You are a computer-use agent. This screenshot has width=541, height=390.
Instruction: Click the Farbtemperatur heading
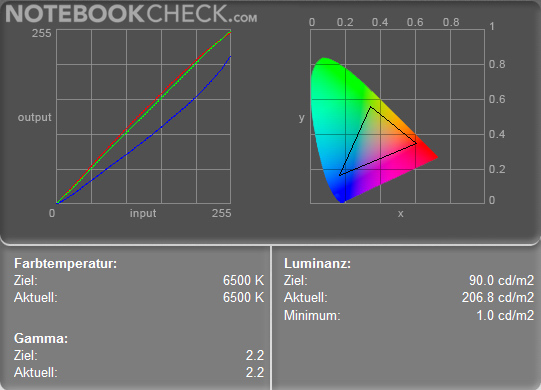point(66,264)
